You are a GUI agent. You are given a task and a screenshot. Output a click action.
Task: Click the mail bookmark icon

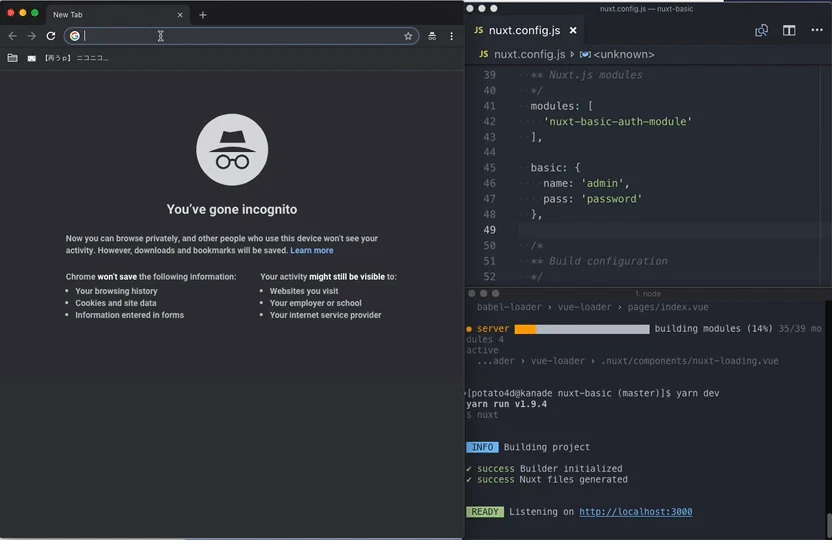coord(32,58)
